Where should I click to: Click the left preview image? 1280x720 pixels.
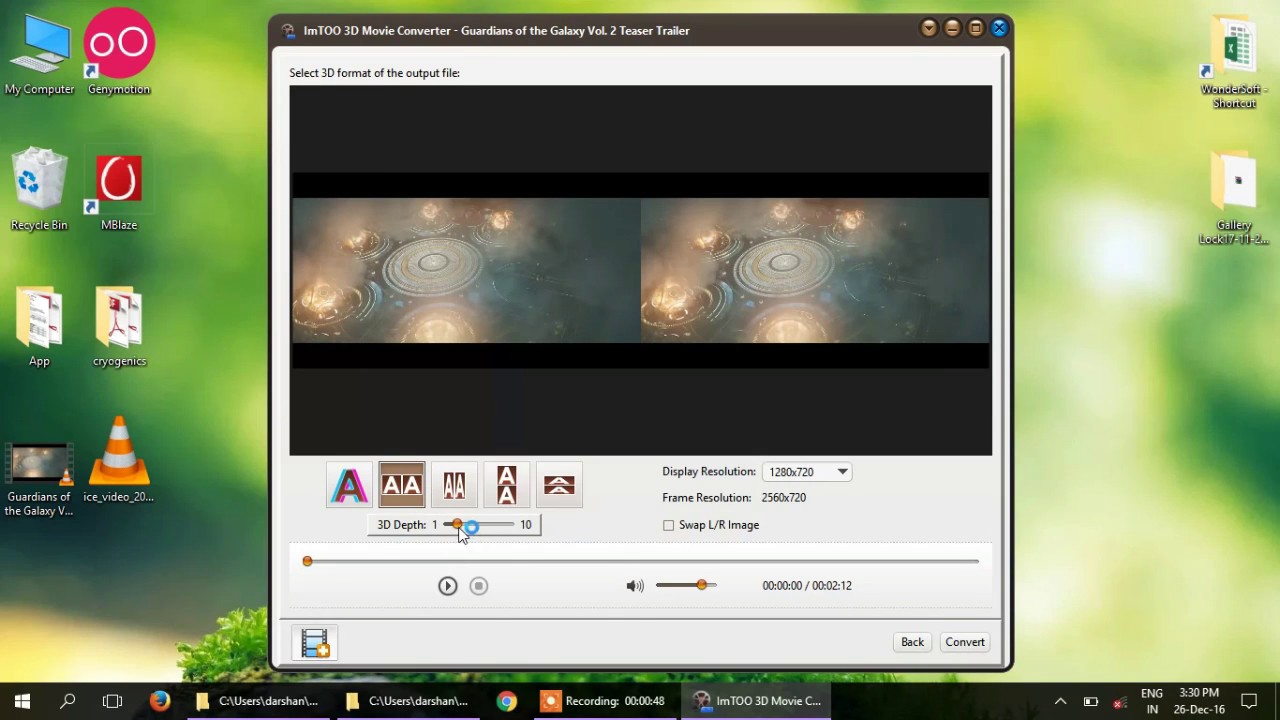tap(466, 270)
